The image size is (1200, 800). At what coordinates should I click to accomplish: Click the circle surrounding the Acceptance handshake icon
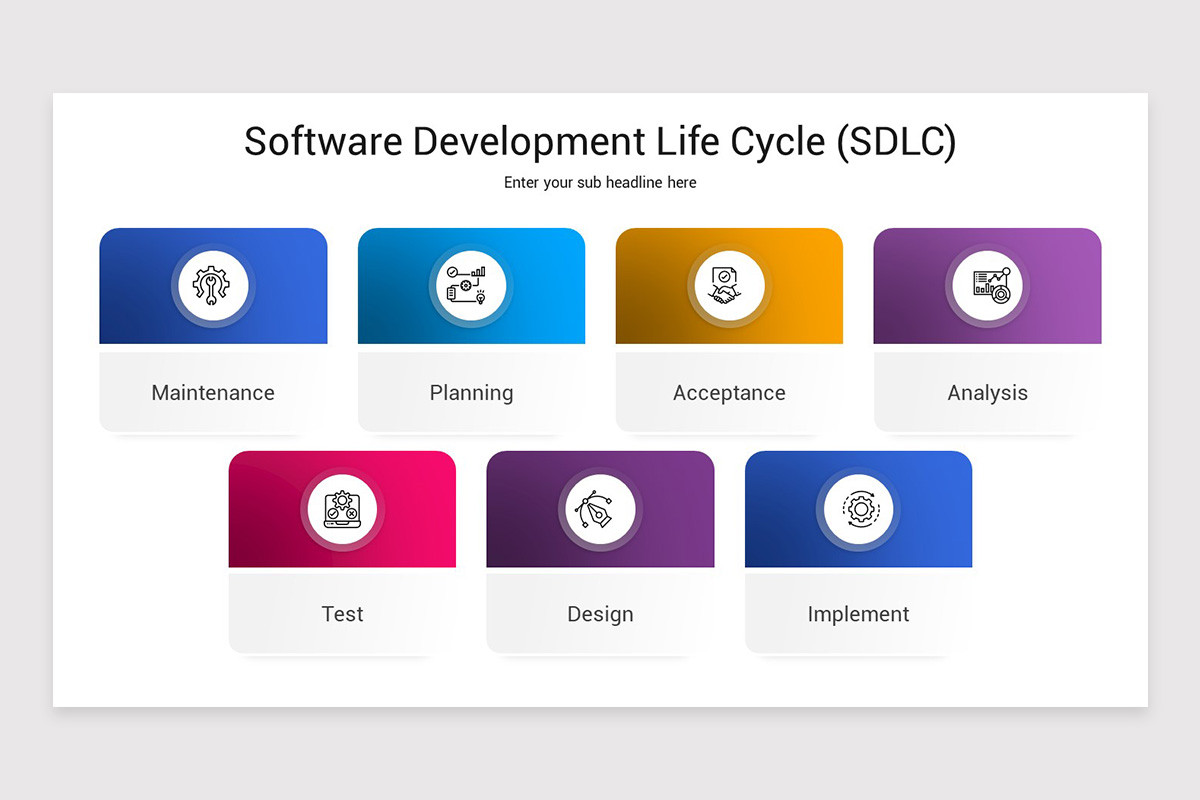point(729,285)
